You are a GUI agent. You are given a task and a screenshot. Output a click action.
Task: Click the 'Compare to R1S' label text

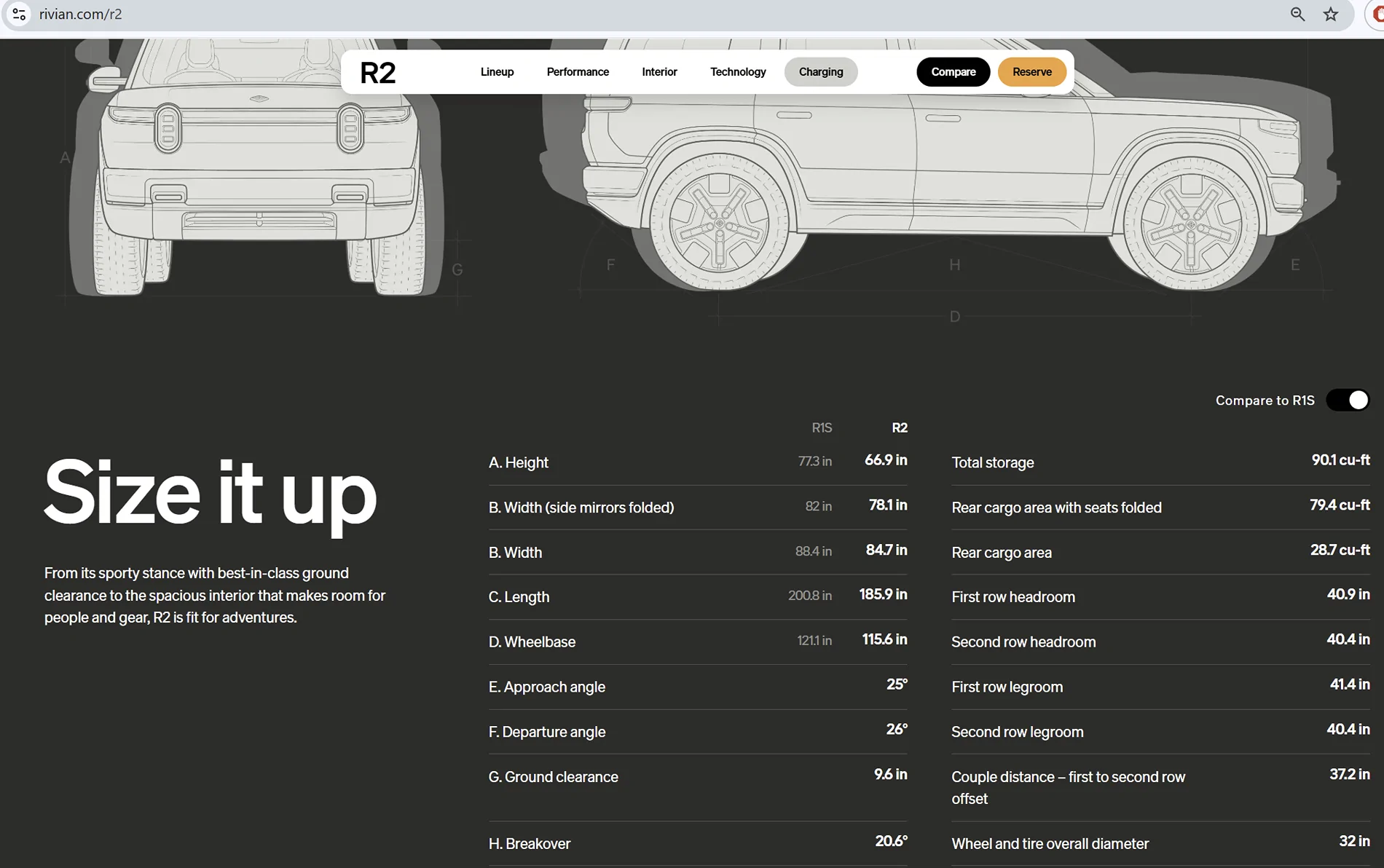(1265, 401)
